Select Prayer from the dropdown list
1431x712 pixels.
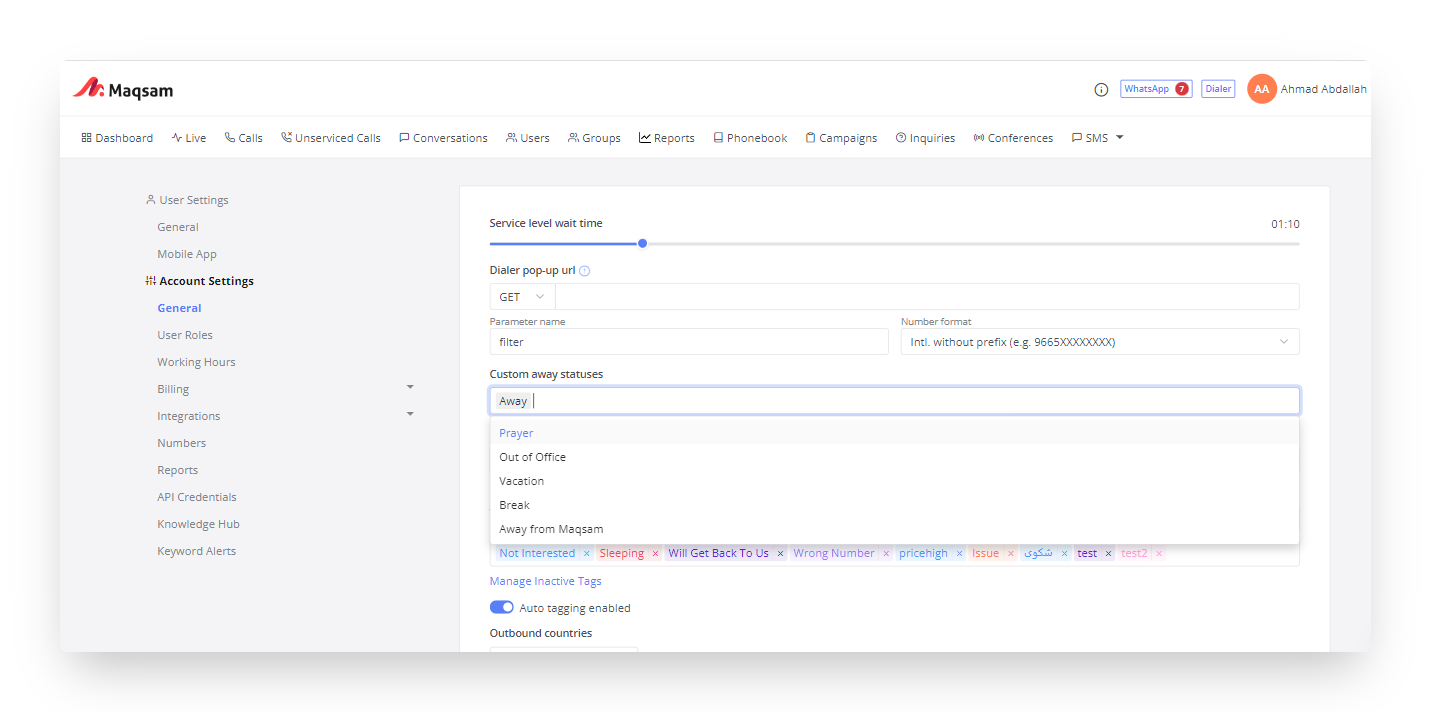(895, 433)
